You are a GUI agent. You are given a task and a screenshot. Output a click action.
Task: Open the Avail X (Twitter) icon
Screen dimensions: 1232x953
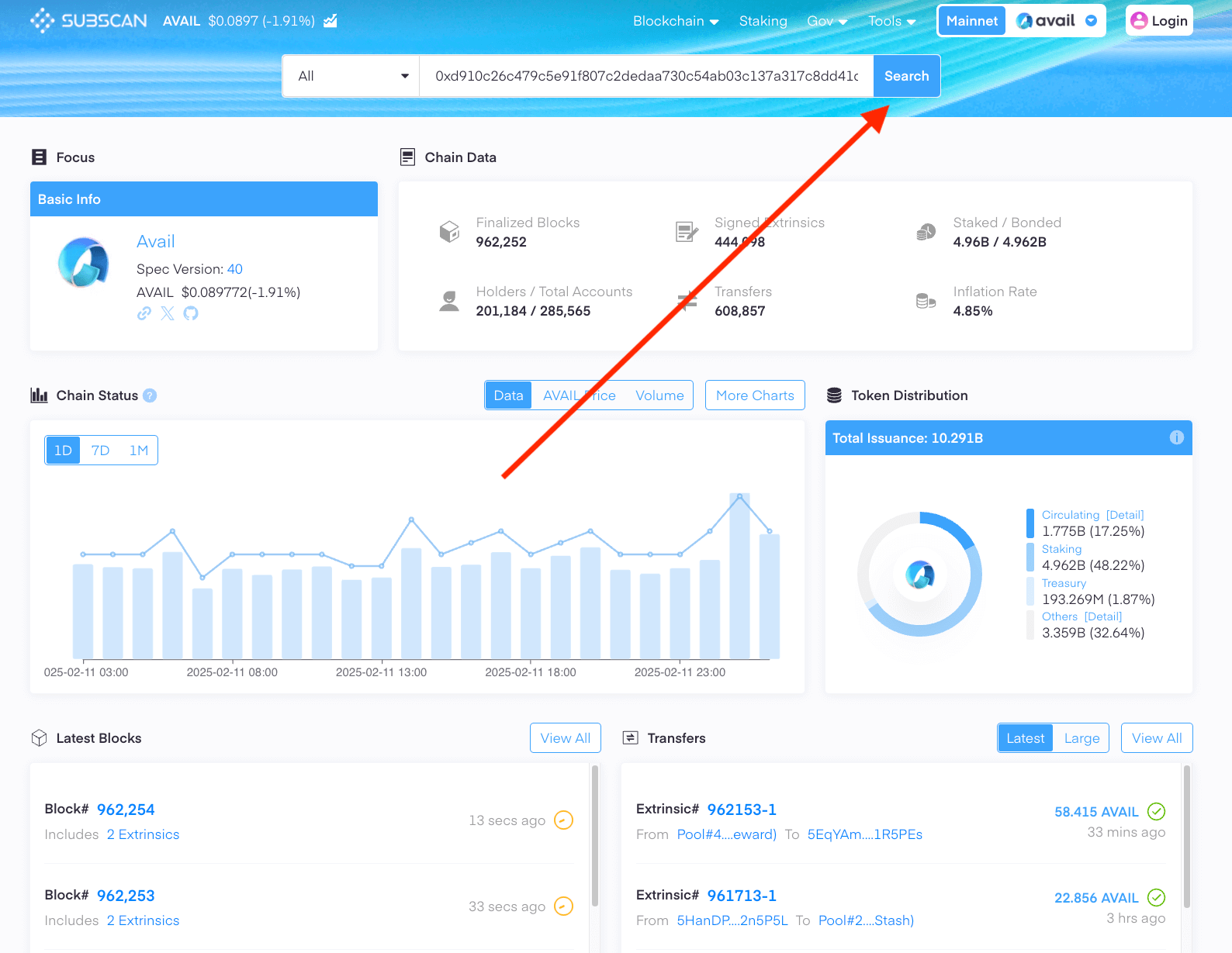click(168, 313)
